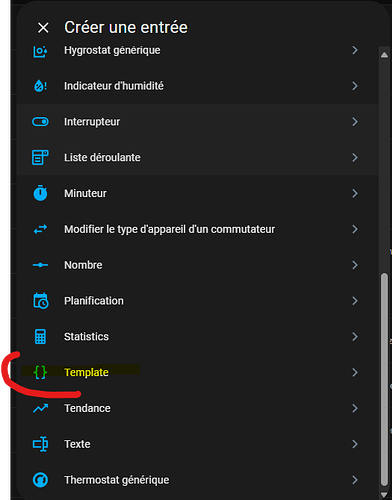Click the green Template curly braces icon
Viewport: 392px width, 500px height.
pos(40,372)
